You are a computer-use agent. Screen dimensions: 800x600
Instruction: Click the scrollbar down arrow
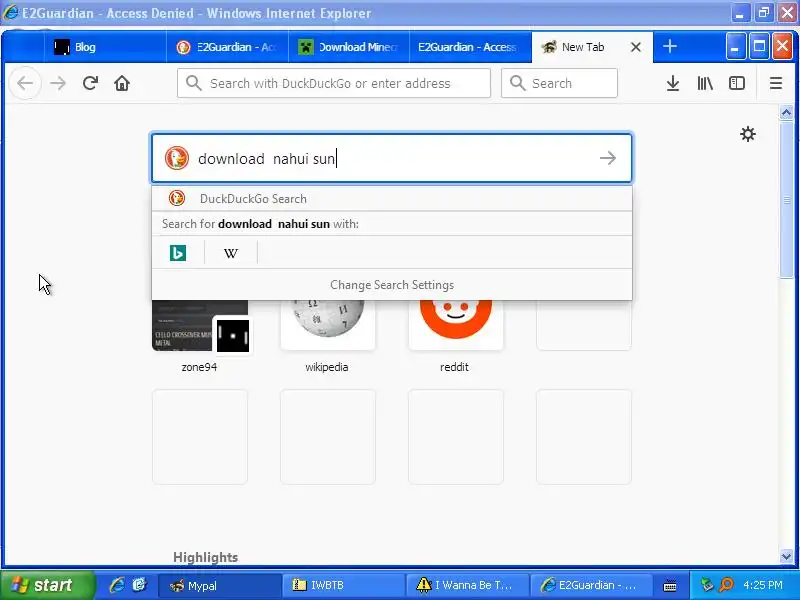tap(786, 556)
